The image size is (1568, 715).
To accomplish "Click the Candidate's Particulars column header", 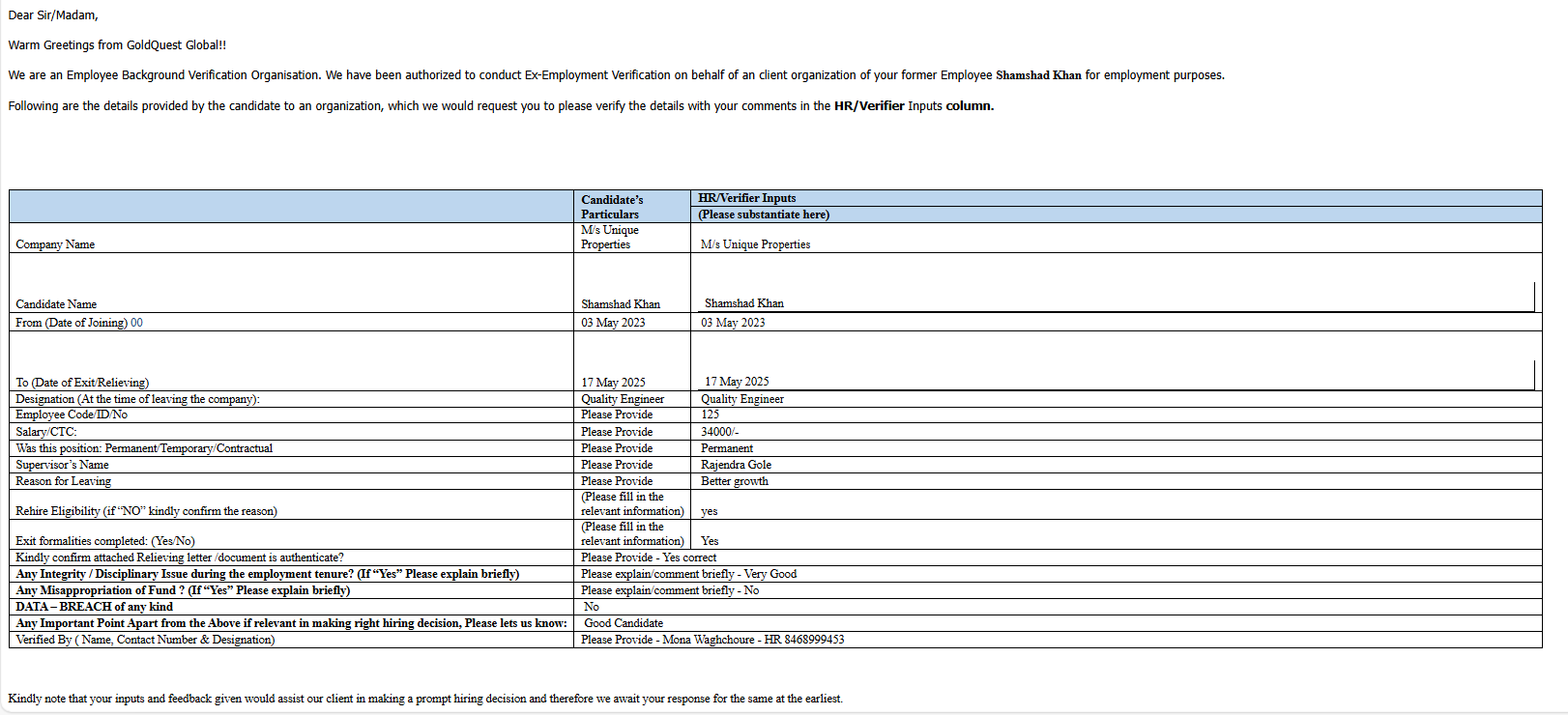I will [611, 207].
